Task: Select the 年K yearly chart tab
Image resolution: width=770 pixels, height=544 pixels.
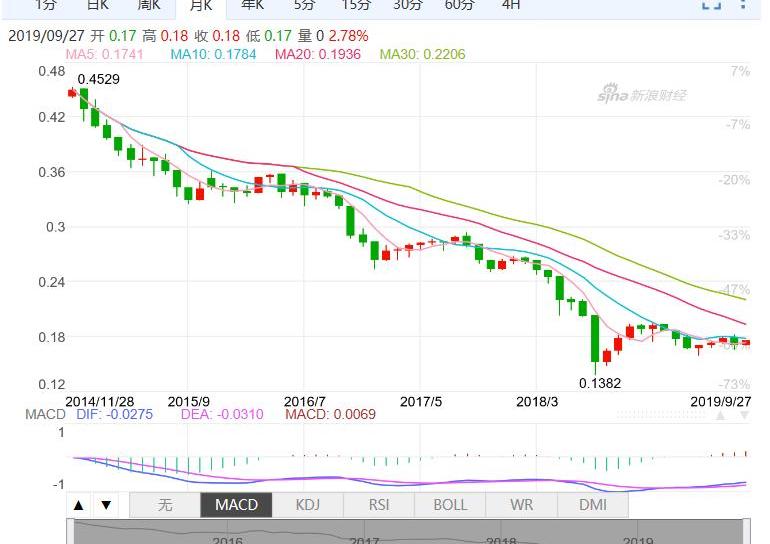Action: pos(253,5)
